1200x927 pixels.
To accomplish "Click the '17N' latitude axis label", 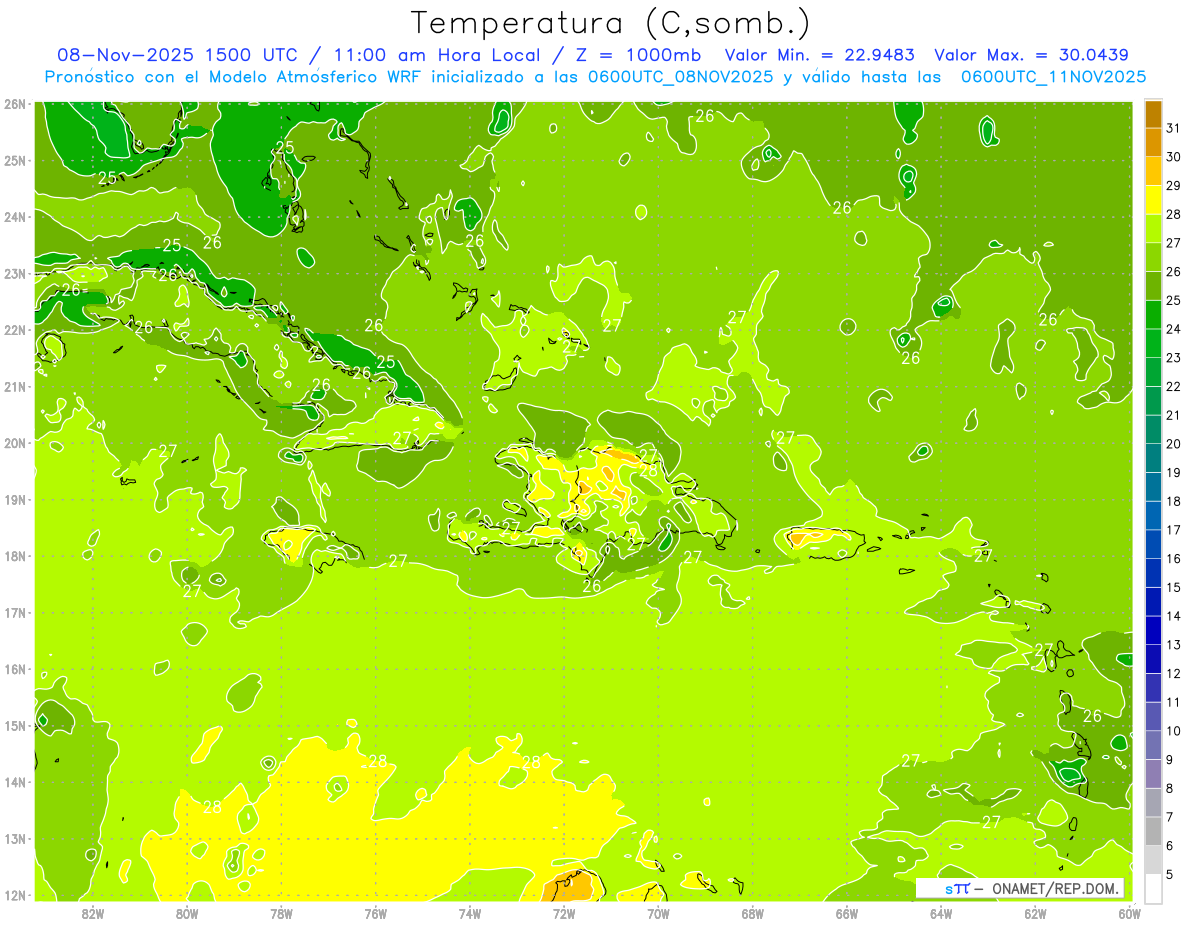I will [x=15, y=612].
